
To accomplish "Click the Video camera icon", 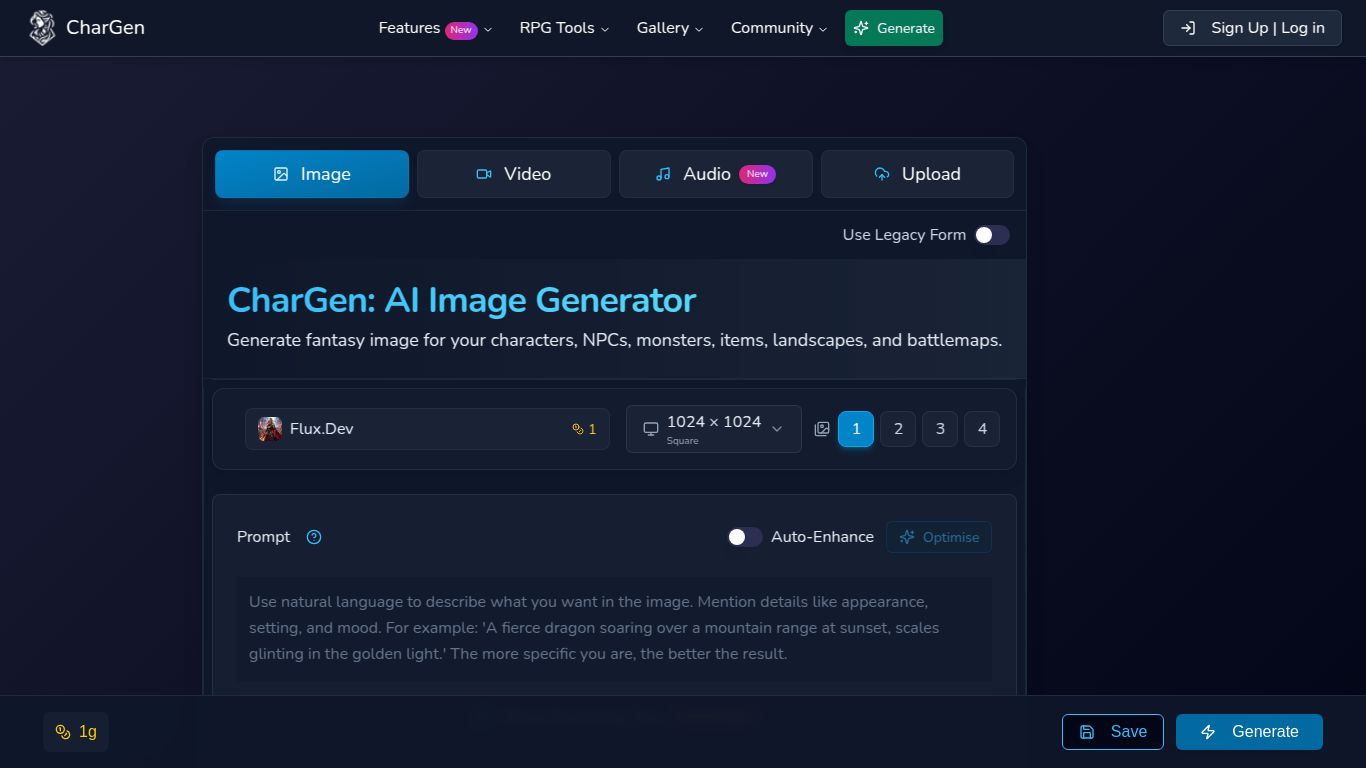I will coord(483,173).
